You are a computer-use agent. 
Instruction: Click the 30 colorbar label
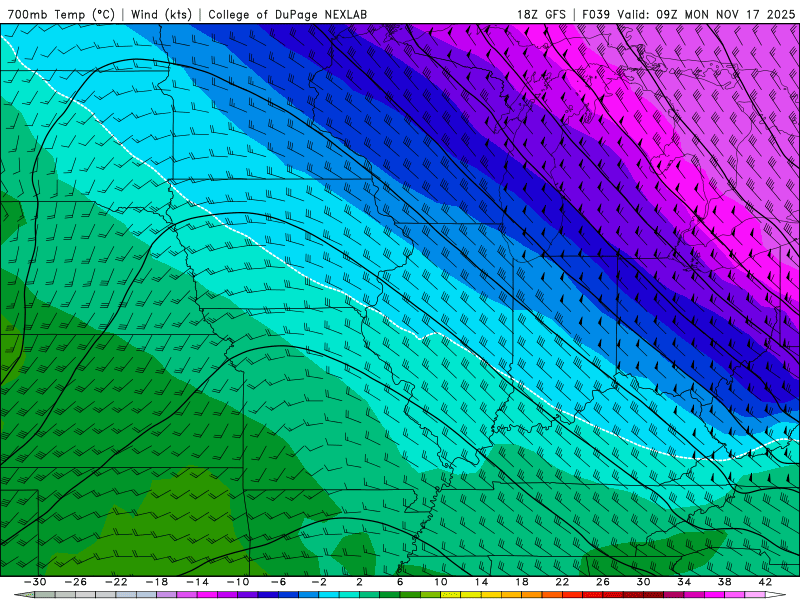pyautogui.click(x=643, y=582)
